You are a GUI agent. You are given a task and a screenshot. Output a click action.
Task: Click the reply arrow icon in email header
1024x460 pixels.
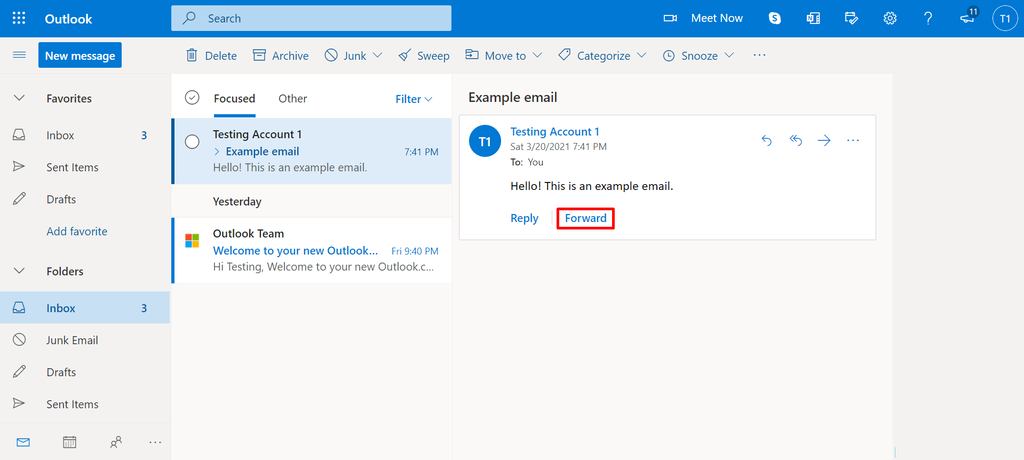click(x=767, y=140)
